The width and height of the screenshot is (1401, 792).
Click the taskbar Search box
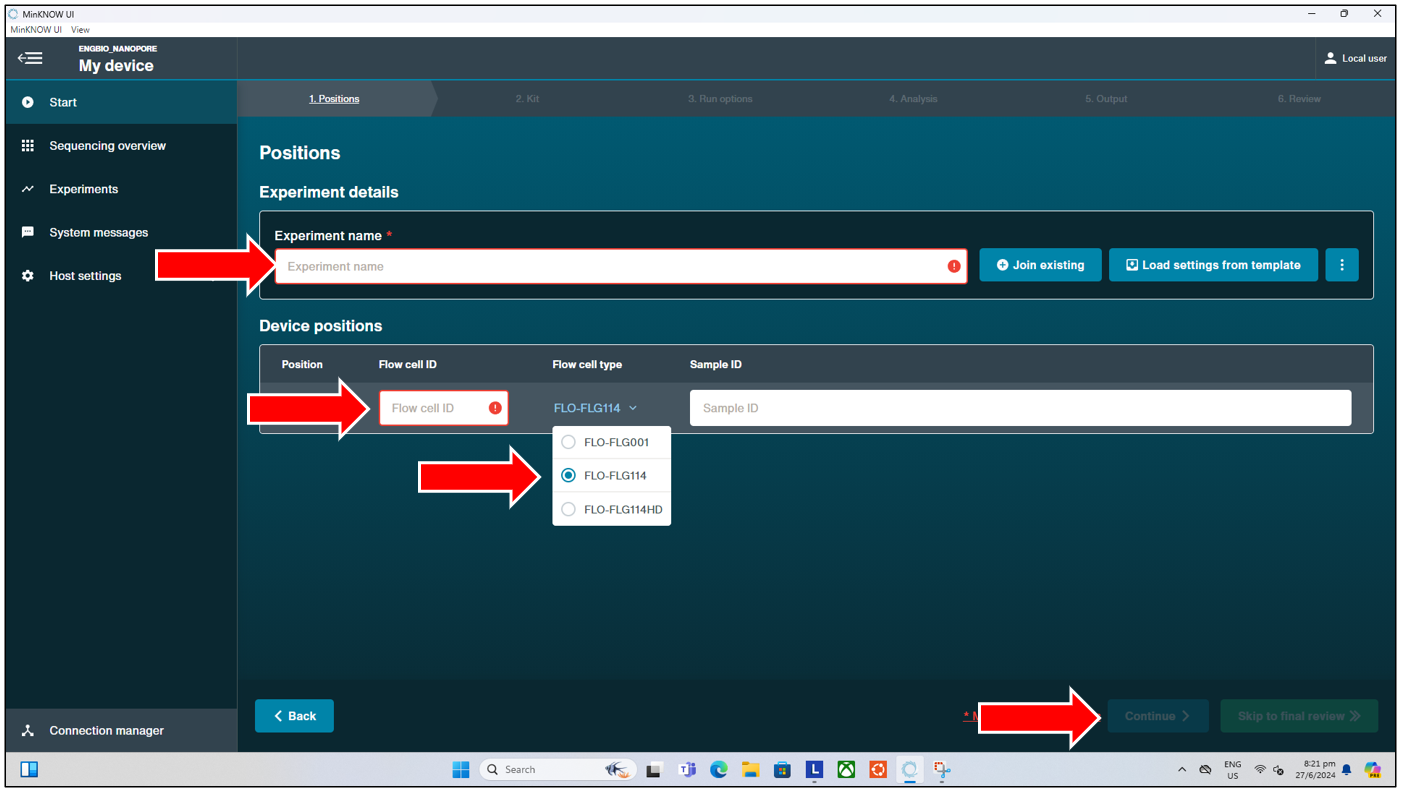click(557, 769)
